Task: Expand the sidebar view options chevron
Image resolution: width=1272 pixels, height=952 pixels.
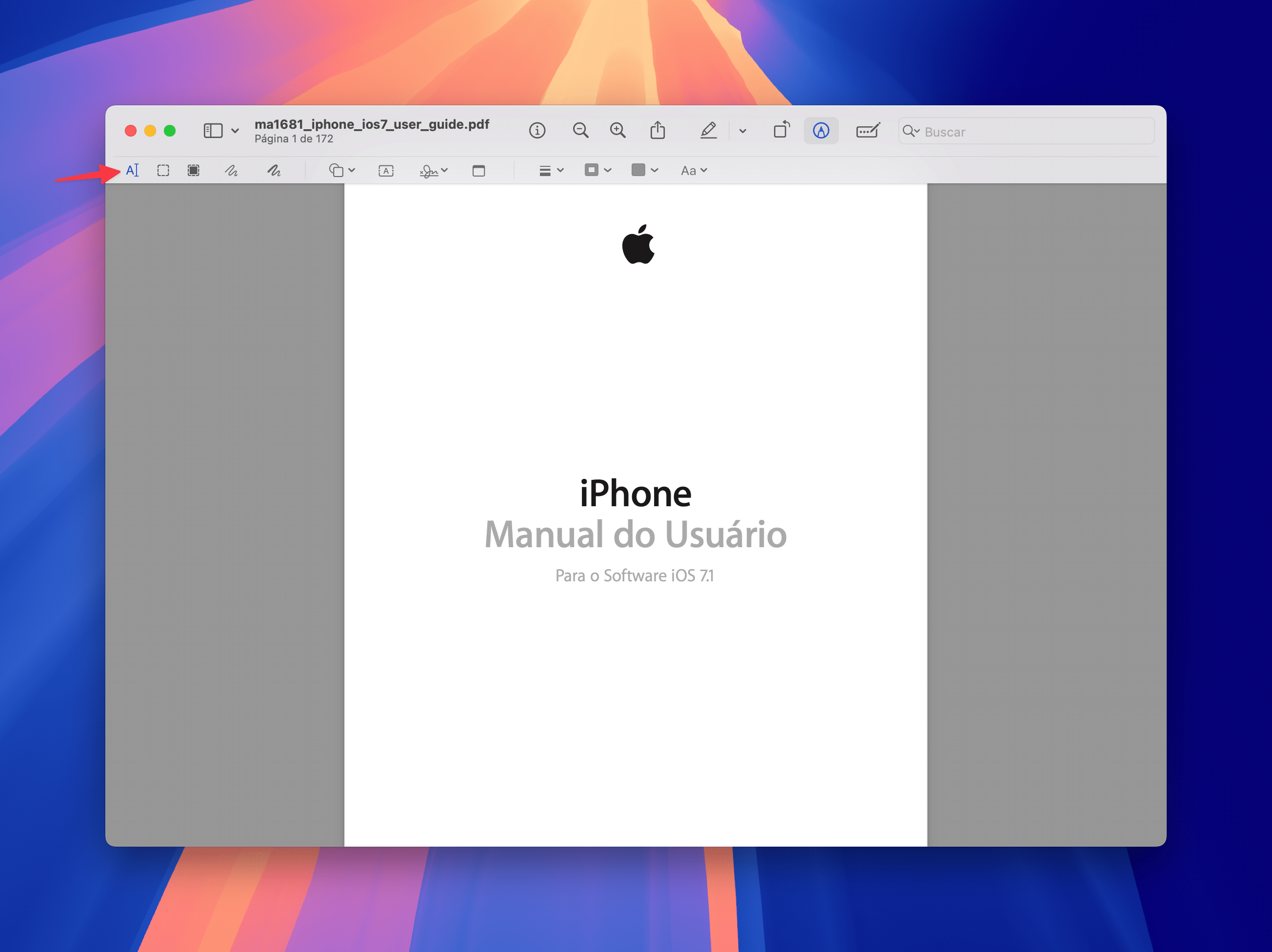Action: [235, 131]
